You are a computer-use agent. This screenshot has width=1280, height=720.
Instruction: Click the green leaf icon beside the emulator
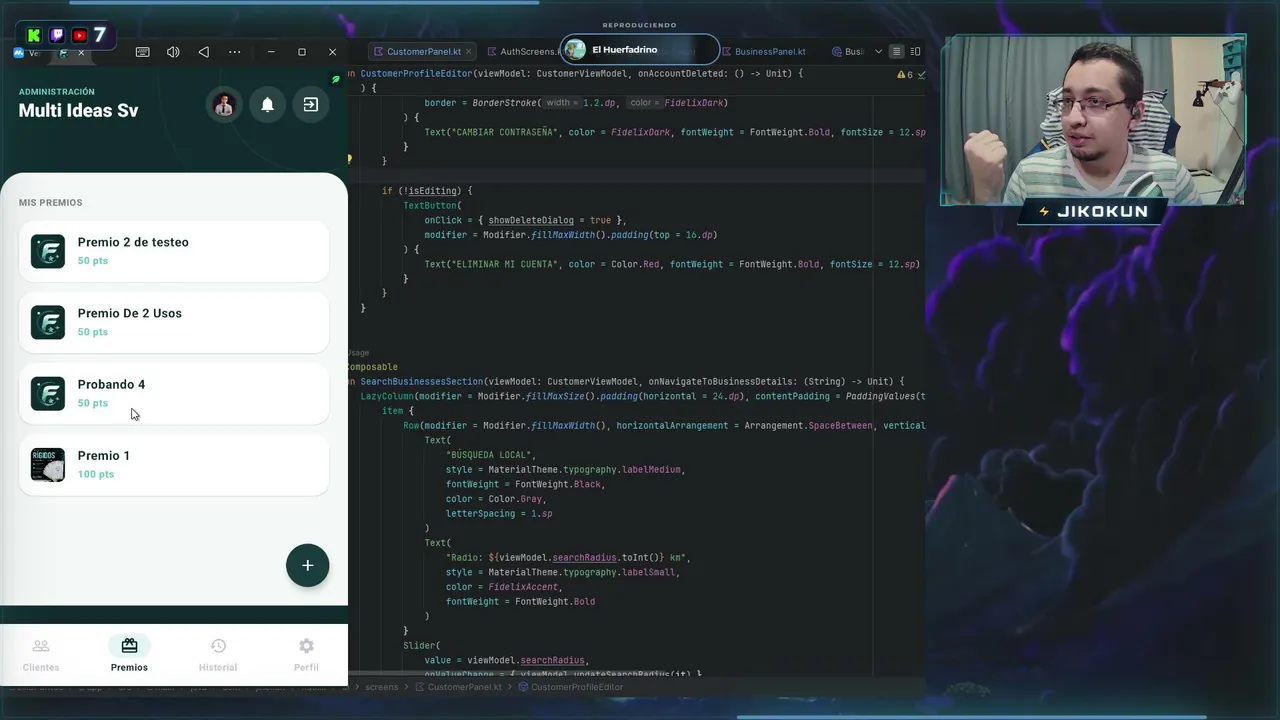[x=336, y=80]
